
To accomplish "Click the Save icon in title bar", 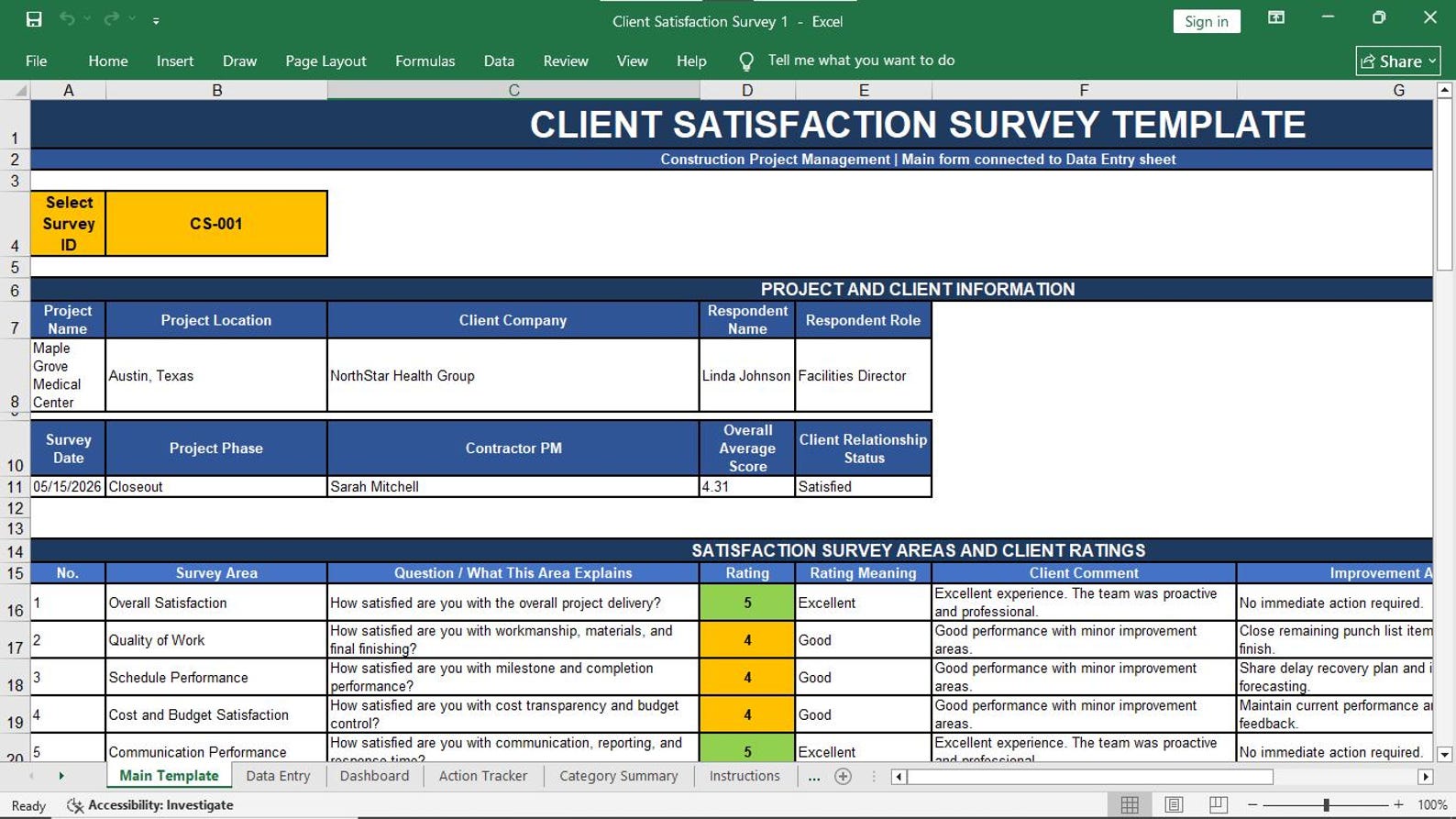I will click(x=34, y=19).
